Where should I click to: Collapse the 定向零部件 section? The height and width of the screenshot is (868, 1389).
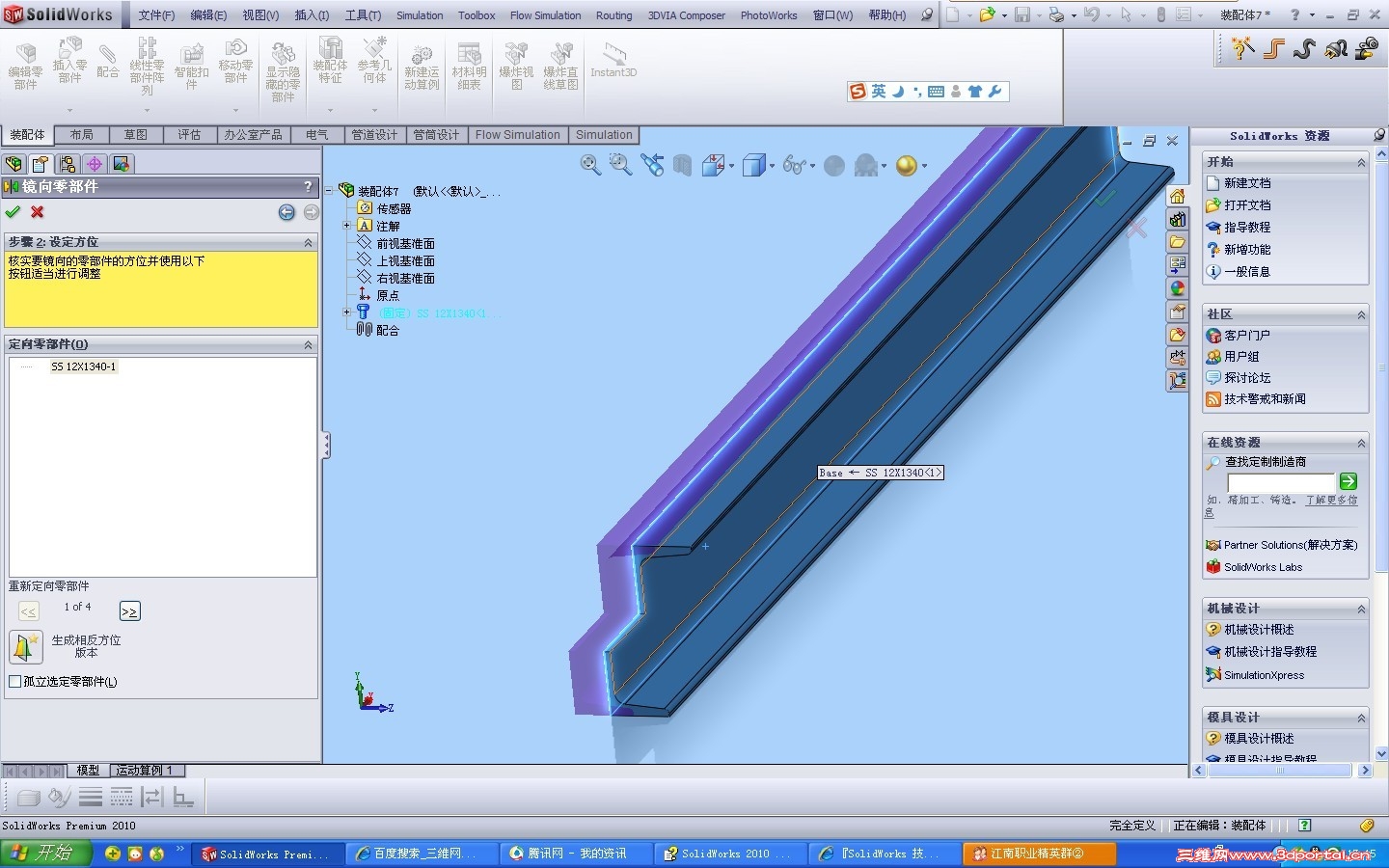(x=309, y=344)
